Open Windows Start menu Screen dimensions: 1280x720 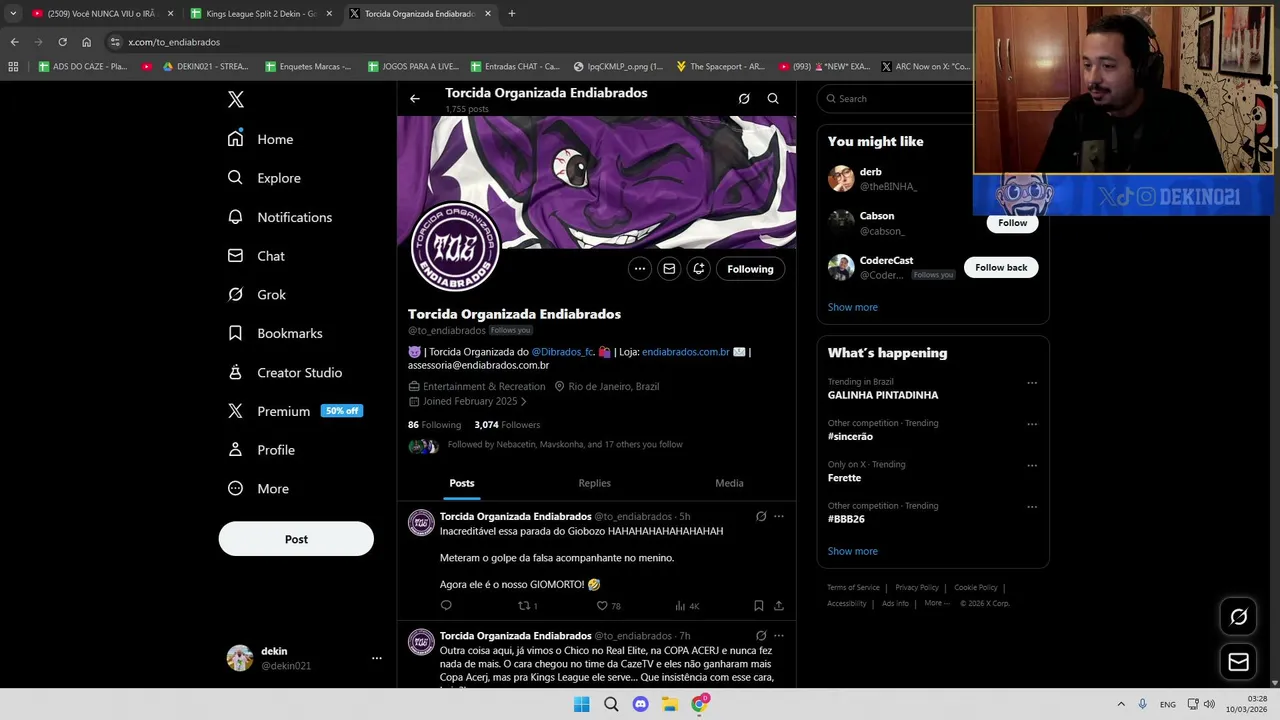(581, 704)
